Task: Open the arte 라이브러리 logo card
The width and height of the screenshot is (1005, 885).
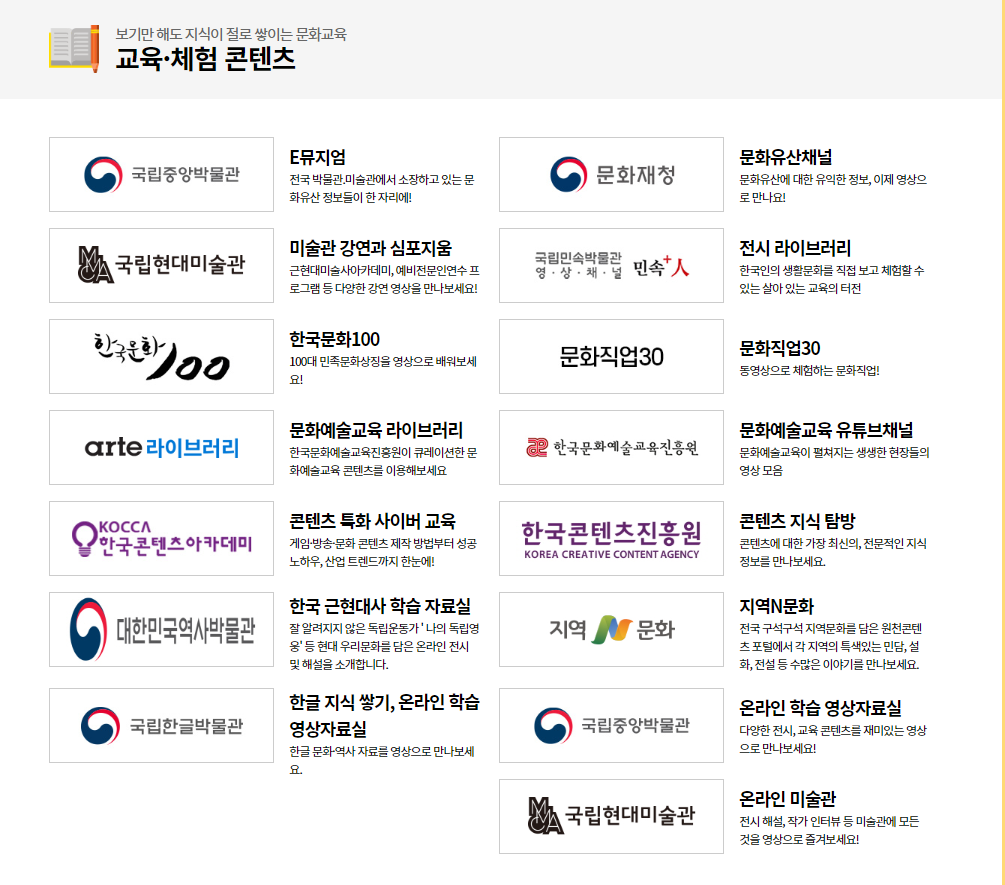Action: coord(162,447)
